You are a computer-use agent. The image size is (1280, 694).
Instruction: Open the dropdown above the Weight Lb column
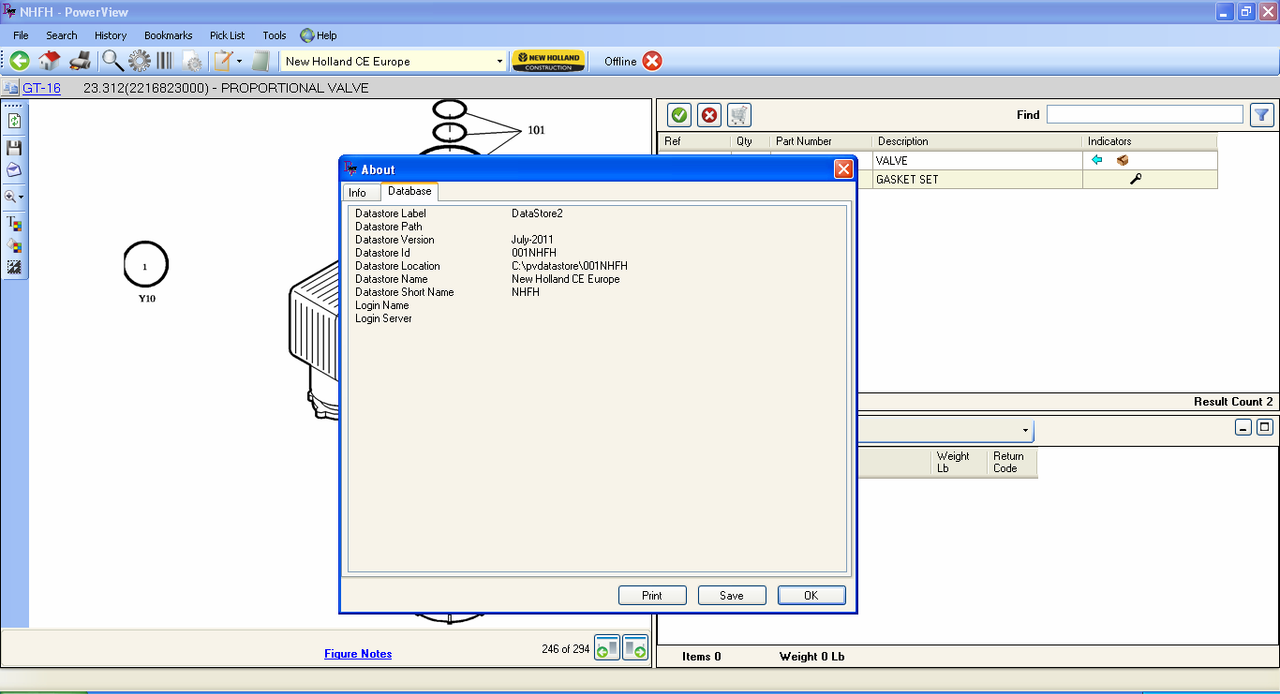(1026, 431)
